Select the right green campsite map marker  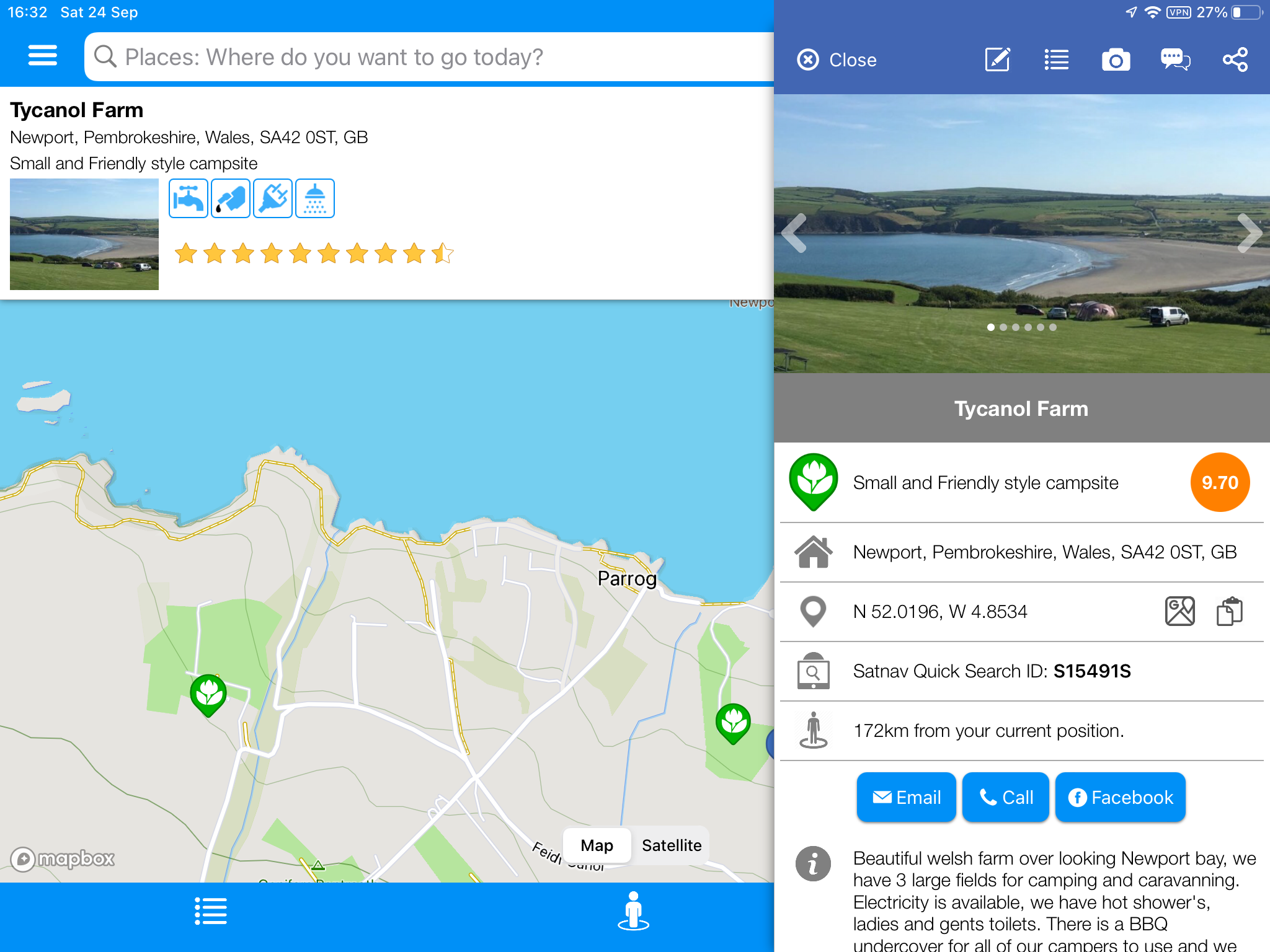tap(734, 723)
